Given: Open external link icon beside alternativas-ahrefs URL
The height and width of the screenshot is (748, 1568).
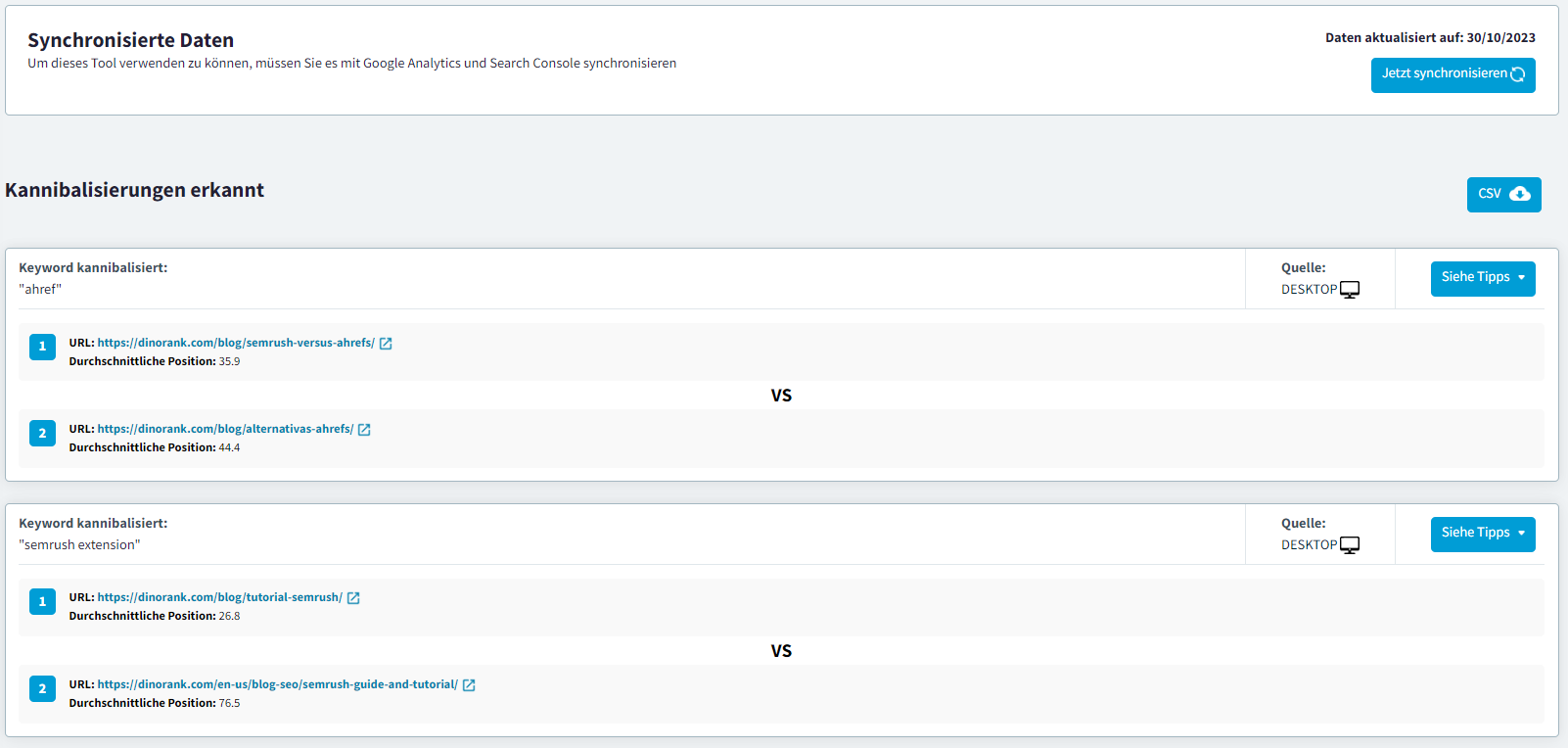Looking at the screenshot, I should (x=364, y=430).
